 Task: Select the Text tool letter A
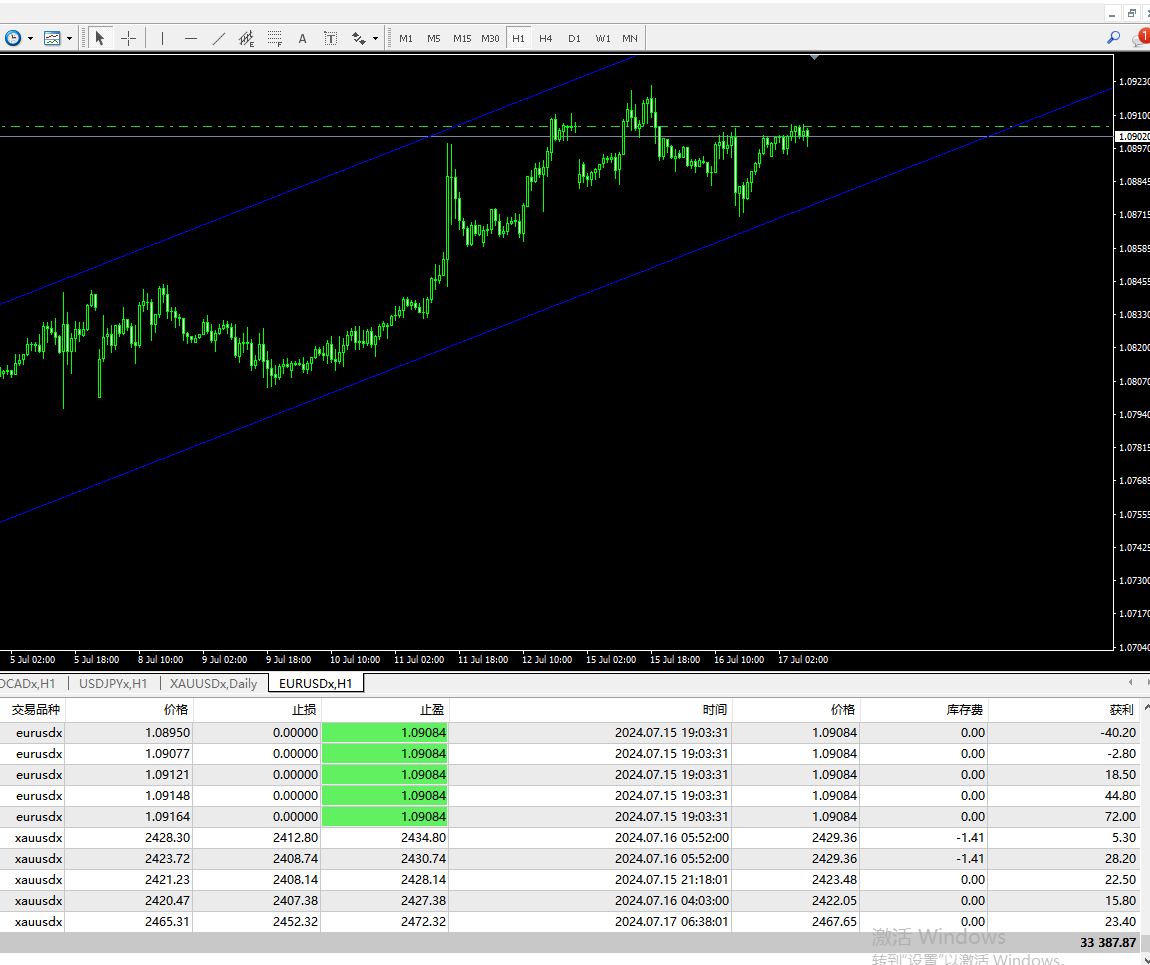(302, 38)
